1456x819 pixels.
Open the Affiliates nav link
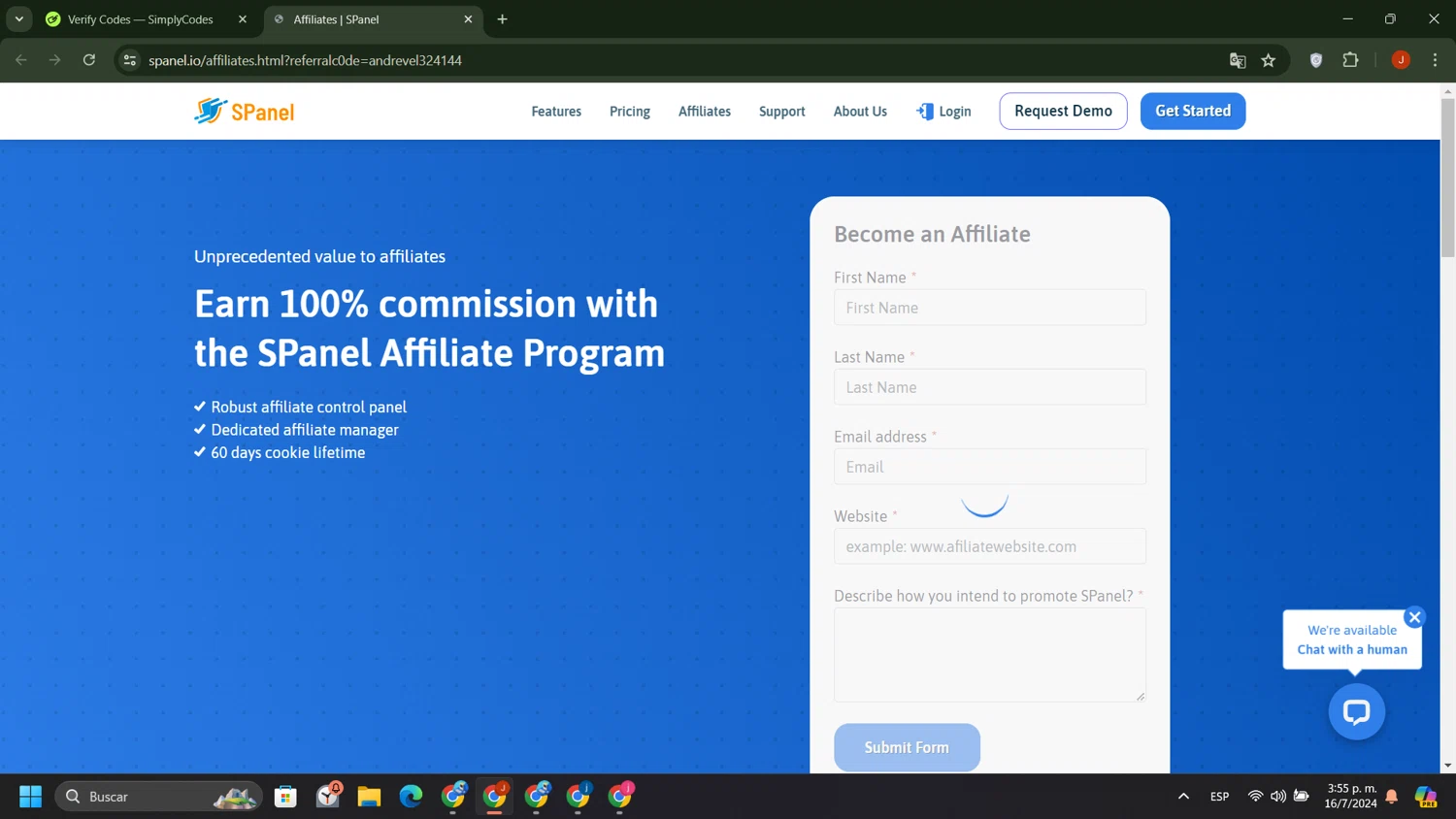coord(705,112)
